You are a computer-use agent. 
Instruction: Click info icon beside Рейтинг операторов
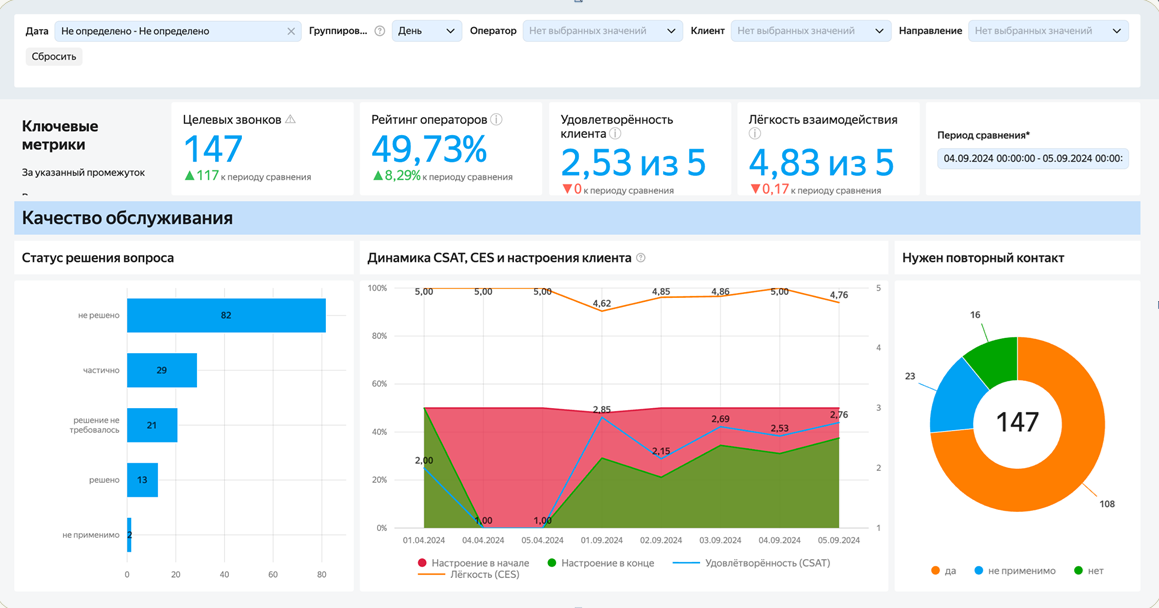[497, 119]
